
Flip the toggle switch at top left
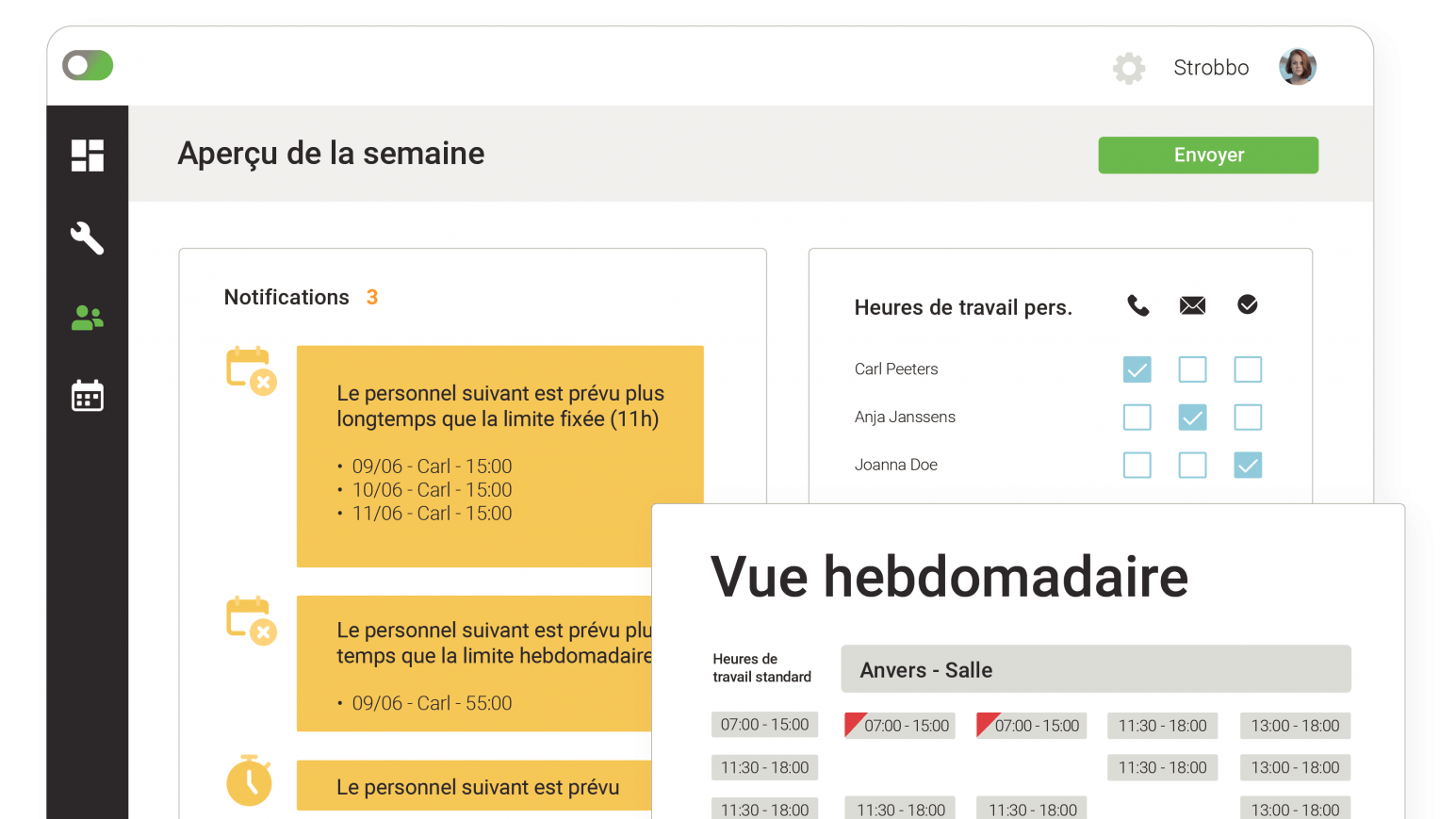pyautogui.click(x=88, y=65)
